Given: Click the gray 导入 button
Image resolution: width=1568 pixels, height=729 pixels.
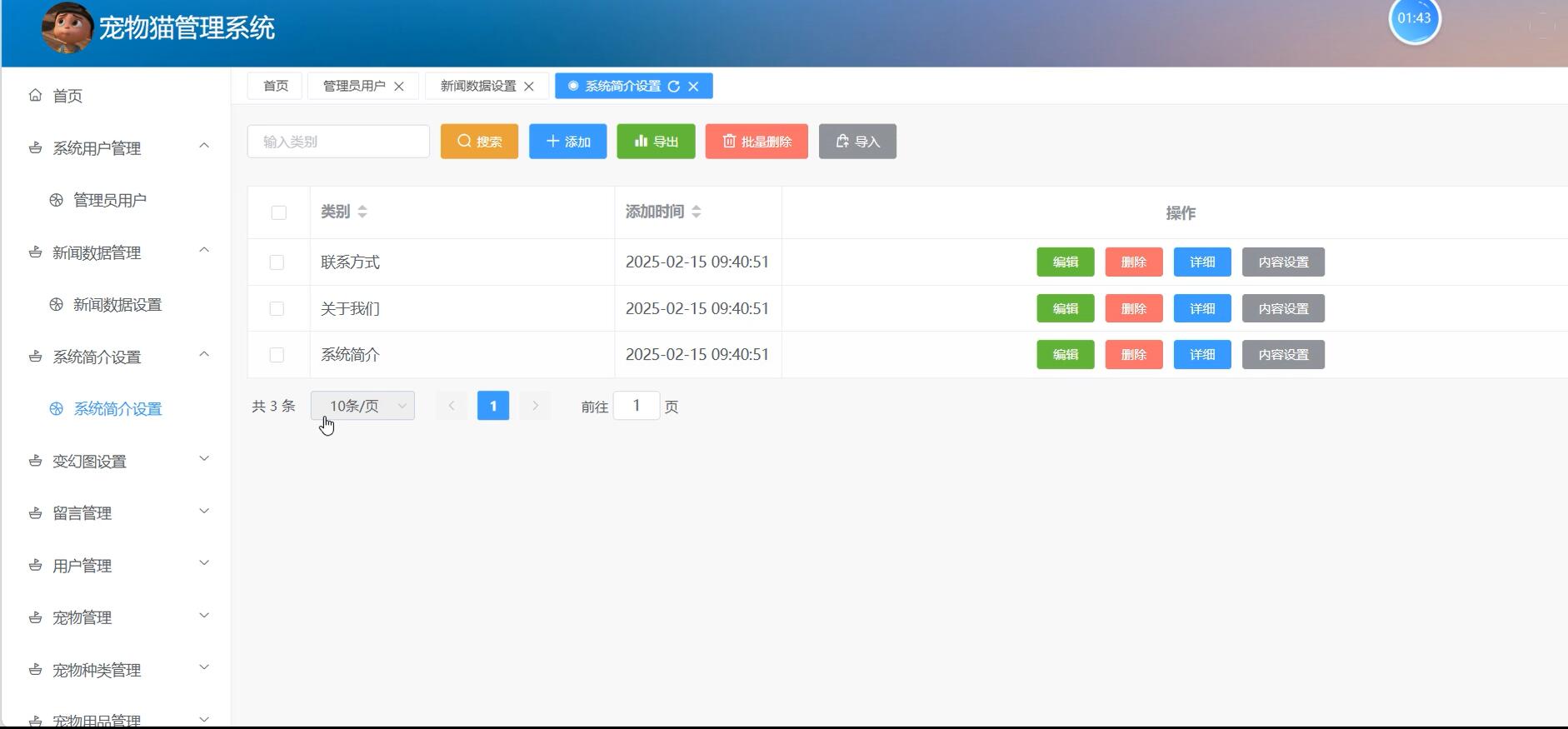Looking at the screenshot, I should pyautogui.click(x=857, y=142).
